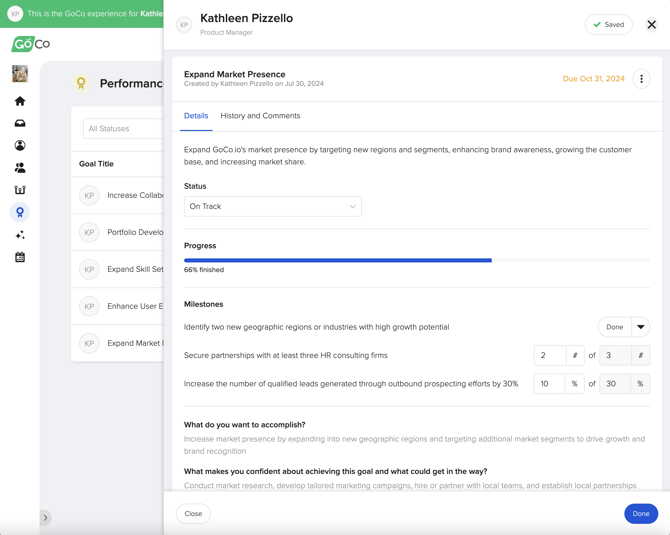Image resolution: width=670 pixels, height=535 pixels.
Task: Click leads target value field showing 30
Action: (x=614, y=384)
